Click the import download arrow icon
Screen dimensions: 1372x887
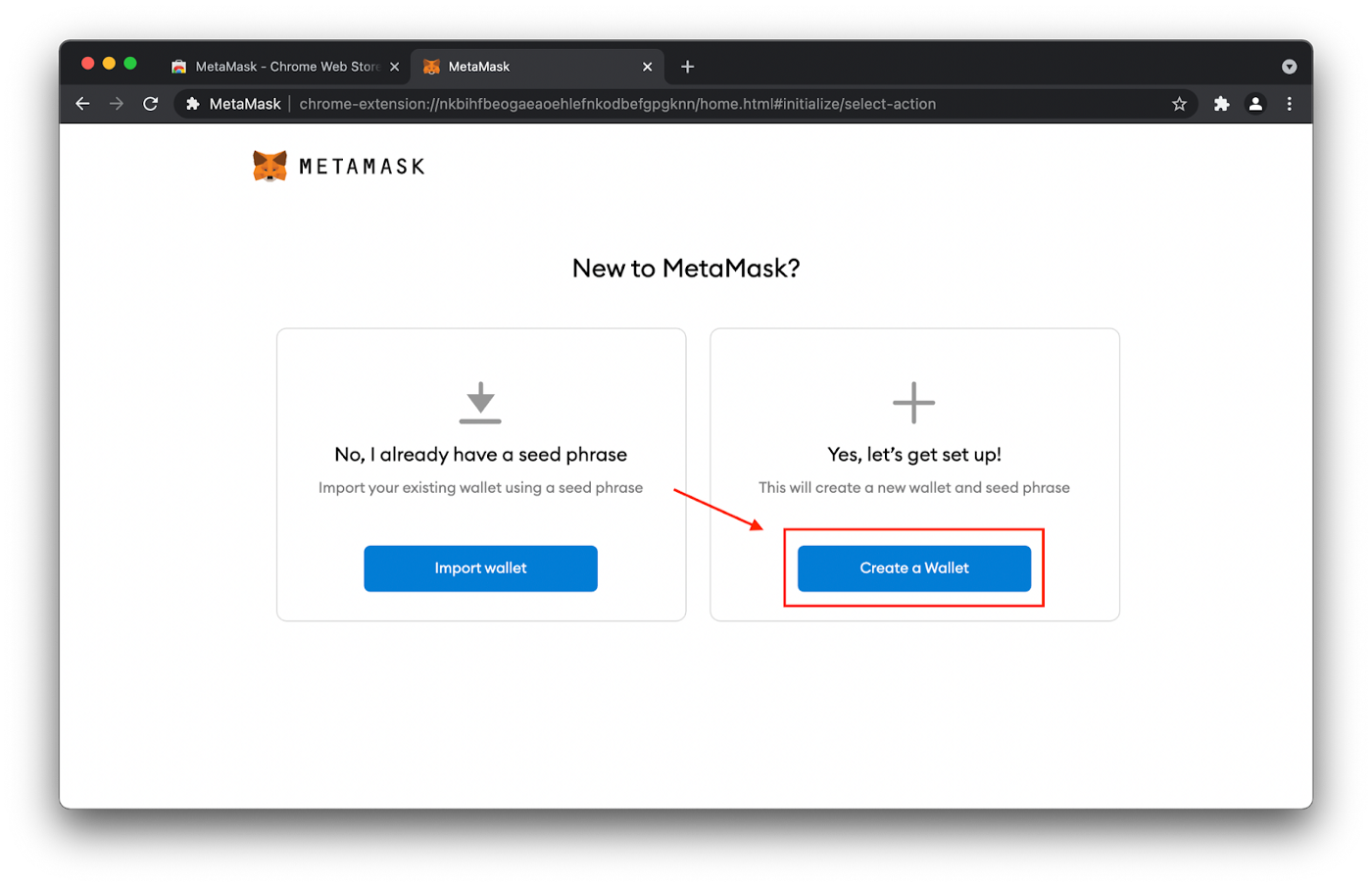pyautogui.click(x=480, y=403)
